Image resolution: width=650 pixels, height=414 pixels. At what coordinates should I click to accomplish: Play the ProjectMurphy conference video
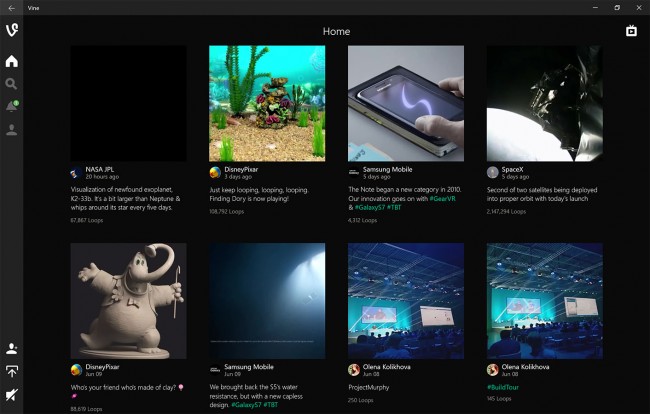pyautogui.click(x=406, y=301)
